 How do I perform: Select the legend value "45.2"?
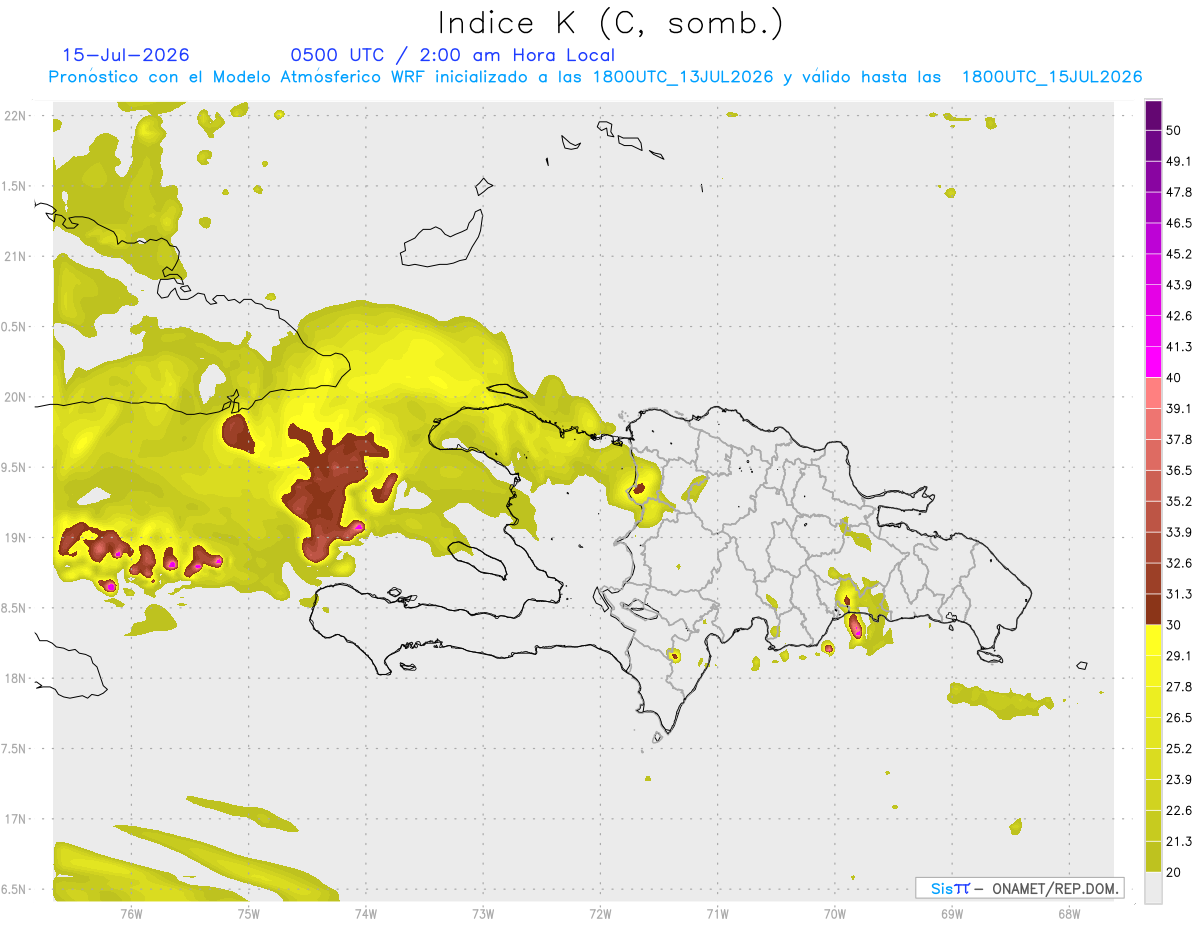coord(1180,254)
